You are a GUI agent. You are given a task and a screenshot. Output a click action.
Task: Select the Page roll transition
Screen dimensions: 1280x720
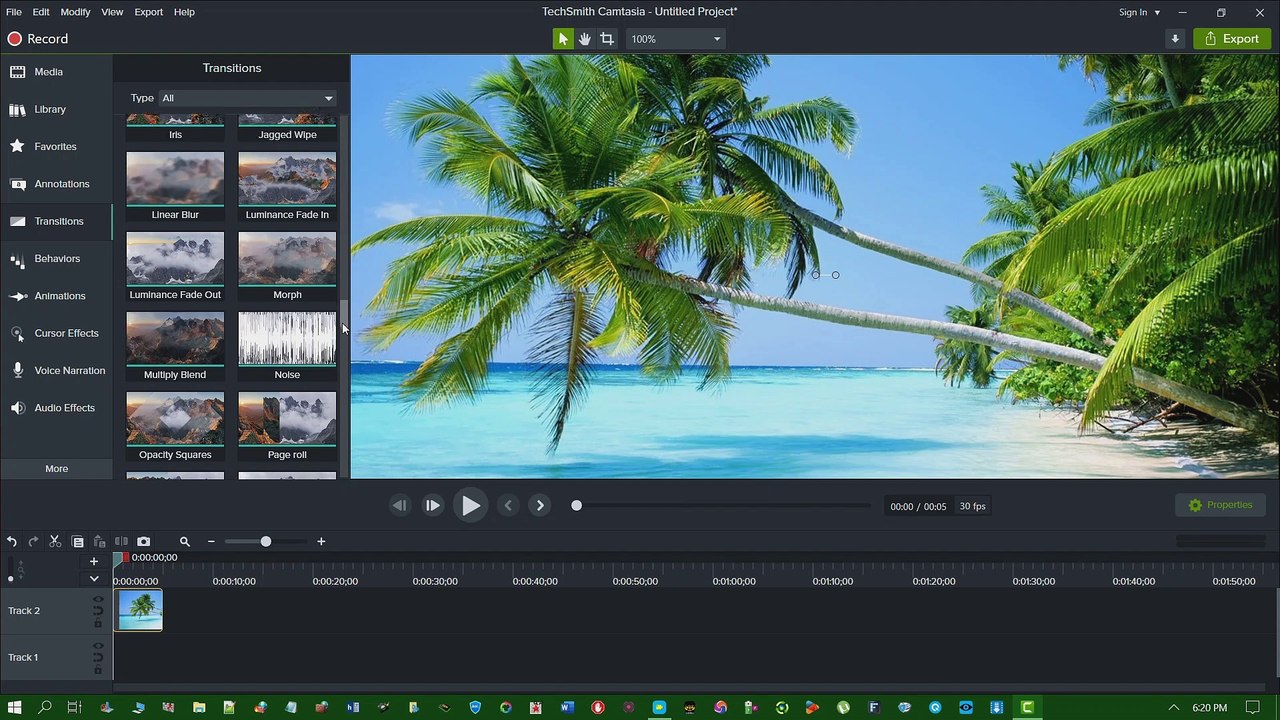[x=287, y=419]
